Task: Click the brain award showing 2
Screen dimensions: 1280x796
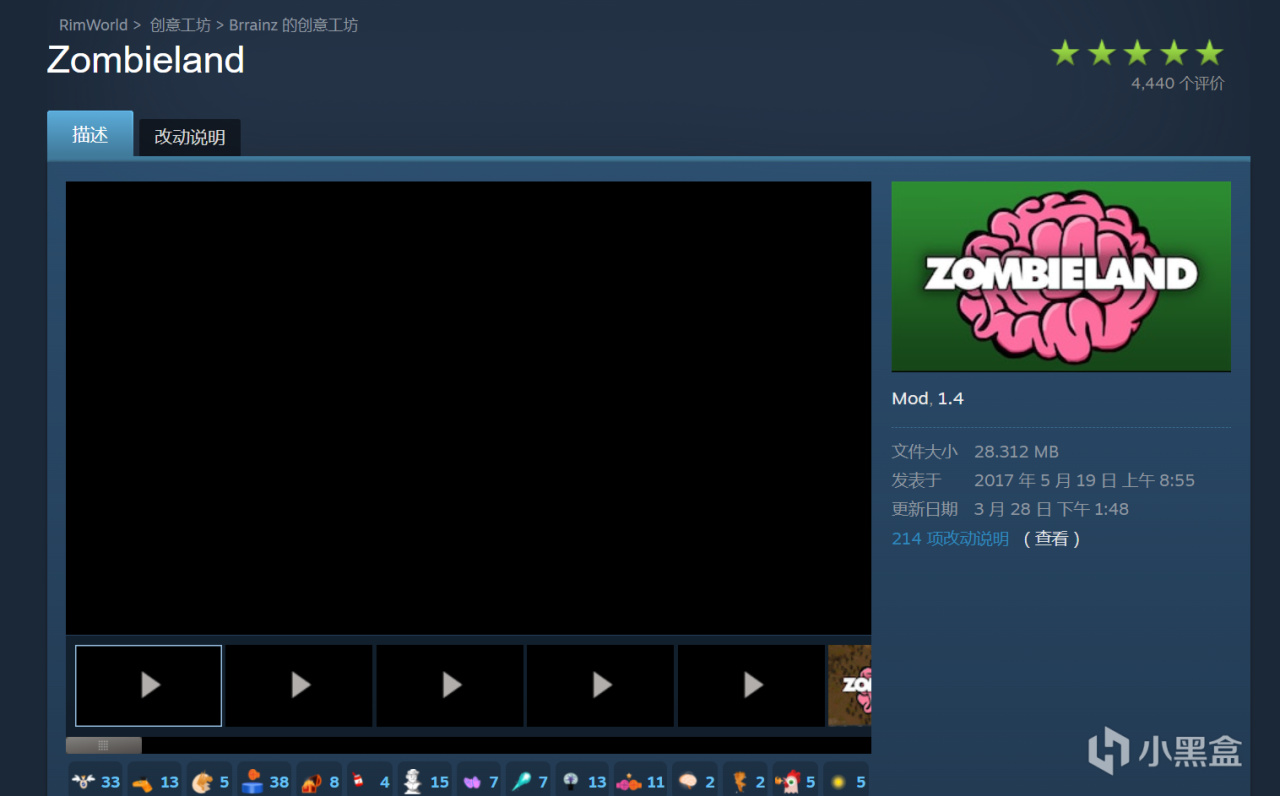Action: coord(695,781)
